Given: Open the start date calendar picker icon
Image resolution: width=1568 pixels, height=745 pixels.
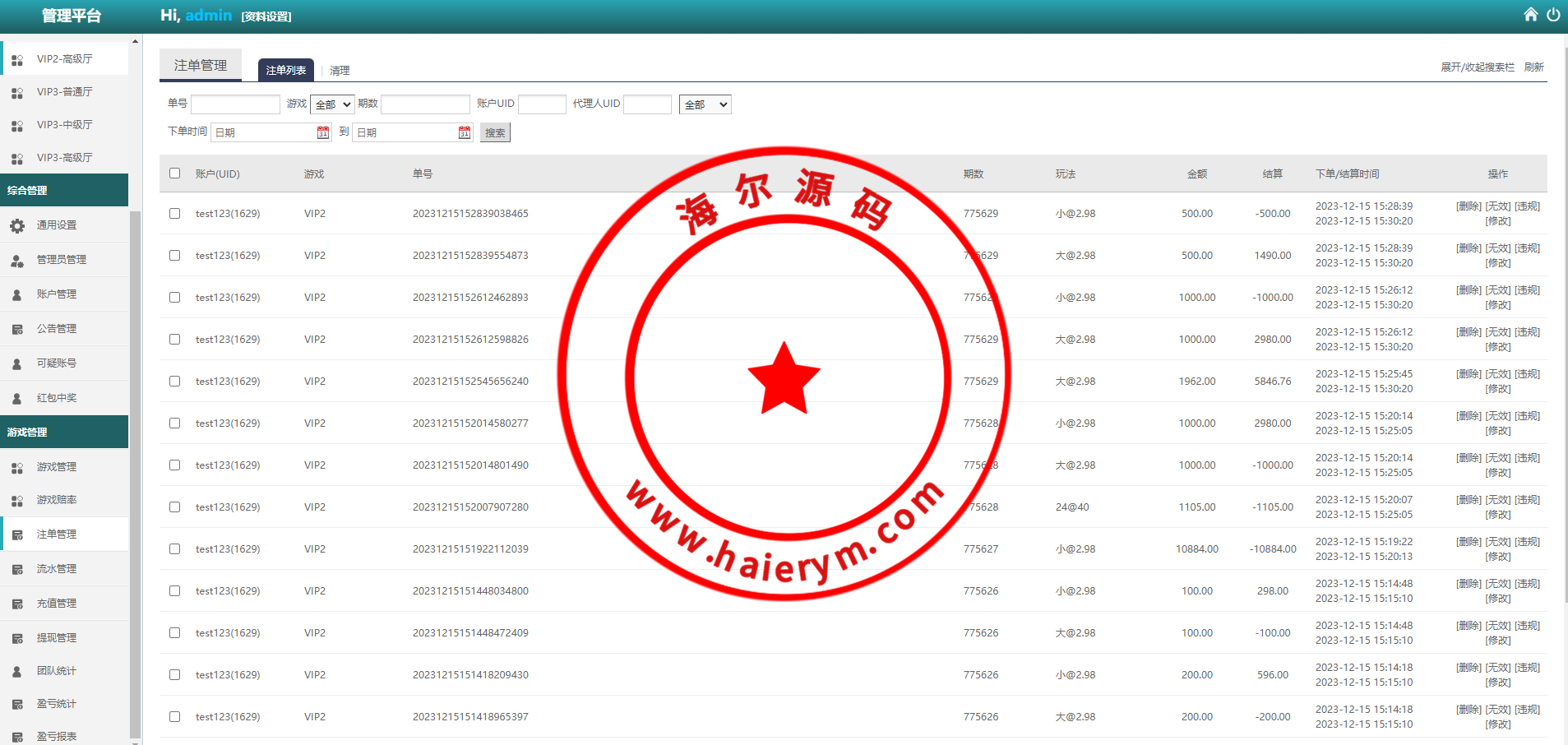Looking at the screenshot, I should [323, 132].
